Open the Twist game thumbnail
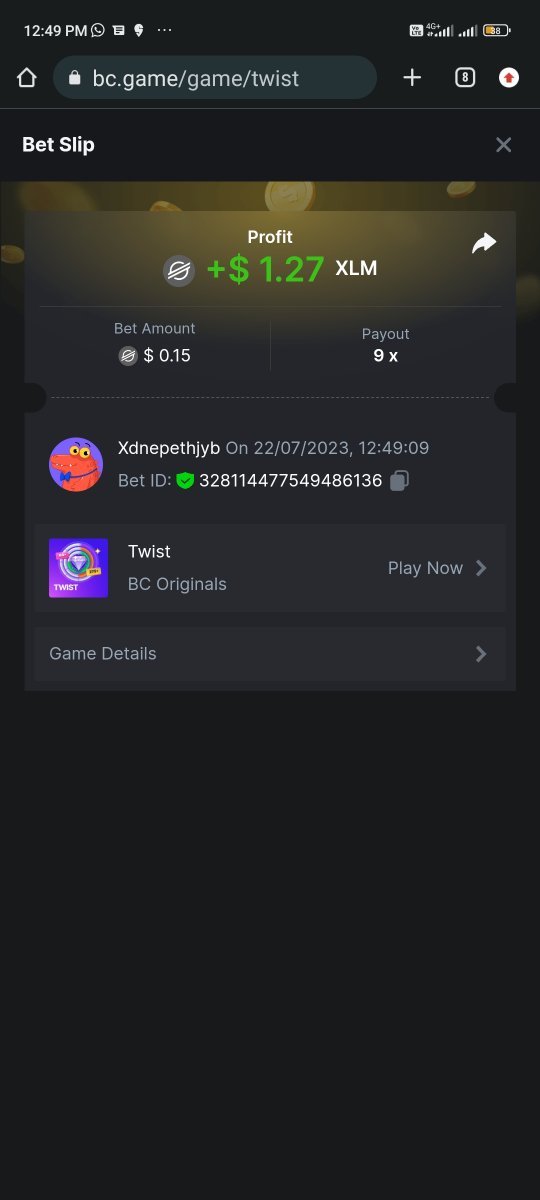This screenshot has height=1200, width=540. click(x=78, y=568)
